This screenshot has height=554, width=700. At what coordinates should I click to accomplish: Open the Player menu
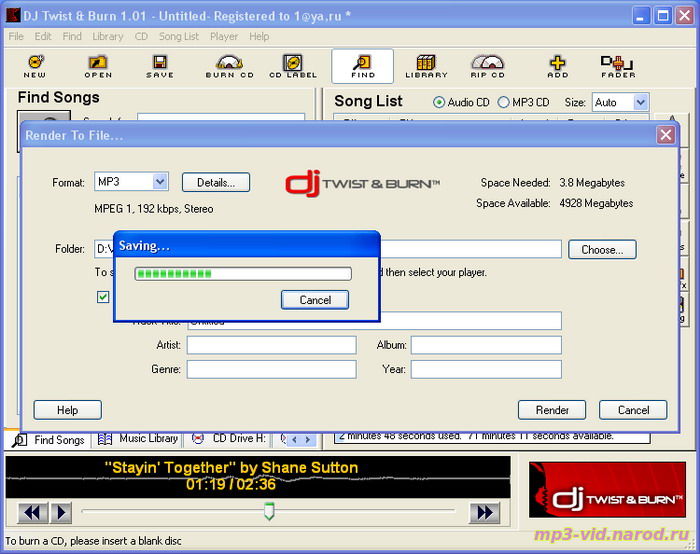click(x=224, y=36)
